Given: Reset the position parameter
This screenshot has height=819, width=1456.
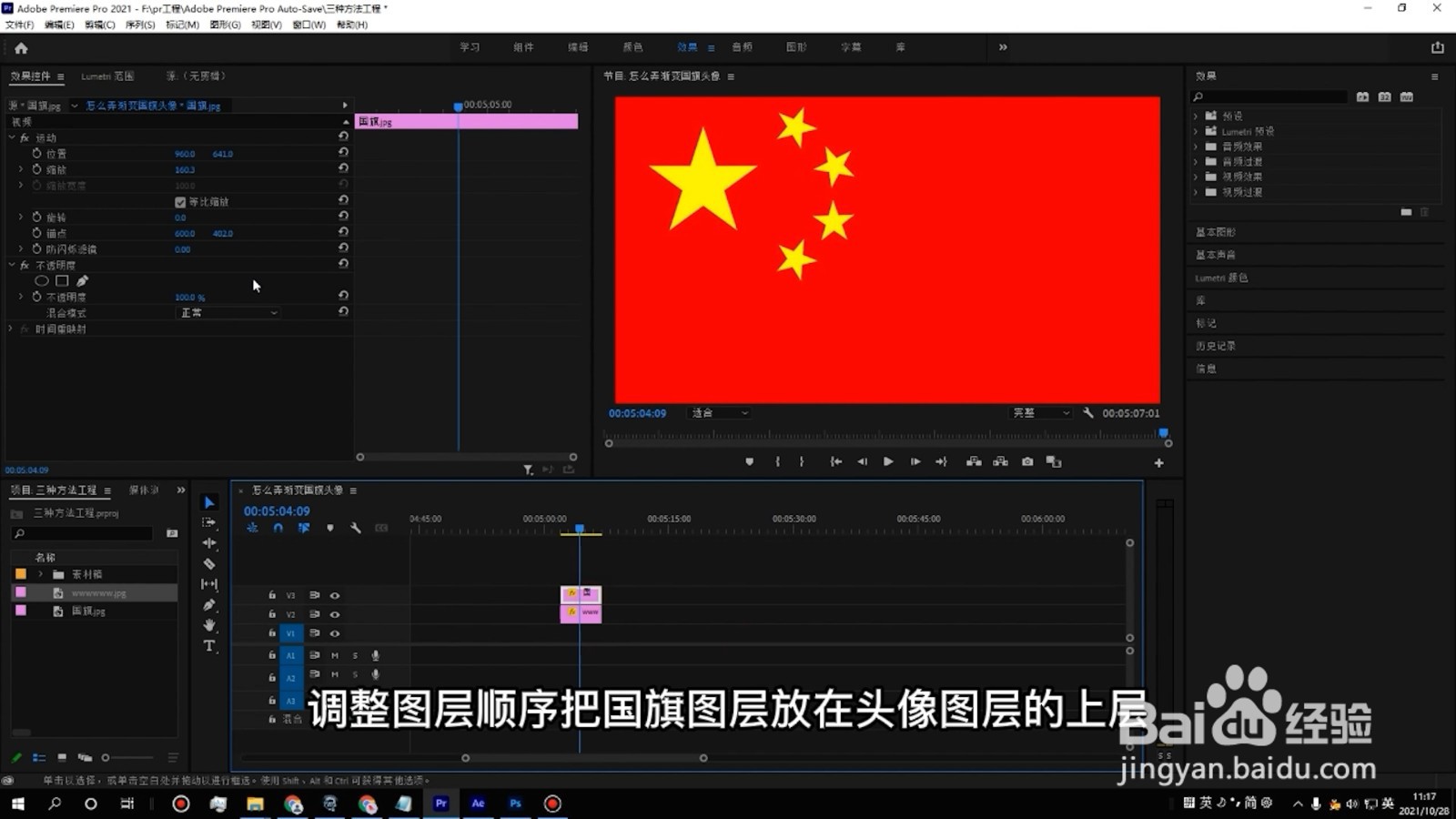Looking at the screenshot, I should pyautogui.click(x=343, y=154).
